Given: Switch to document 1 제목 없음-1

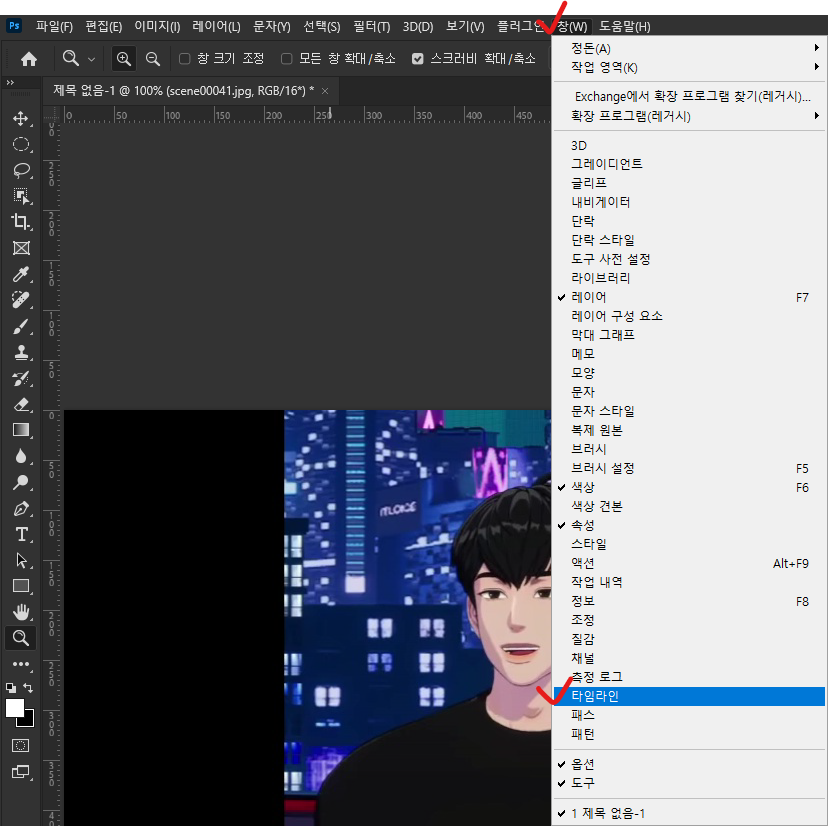Looking at the screenshot, I should (x=689, y=813).
